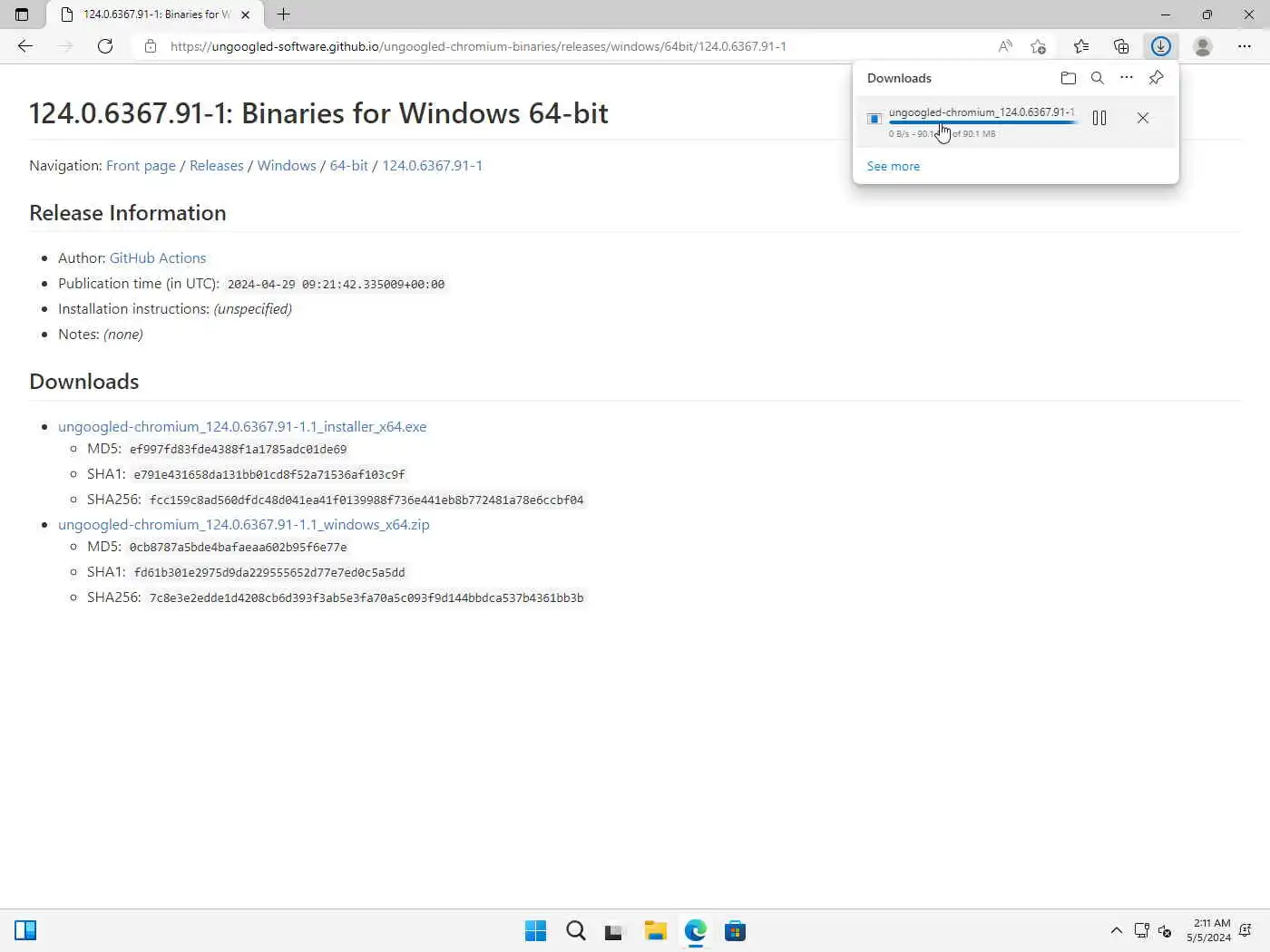1270x952 pixels.
Task: Download the installer_x64.exe file
Action: [242, 427]
